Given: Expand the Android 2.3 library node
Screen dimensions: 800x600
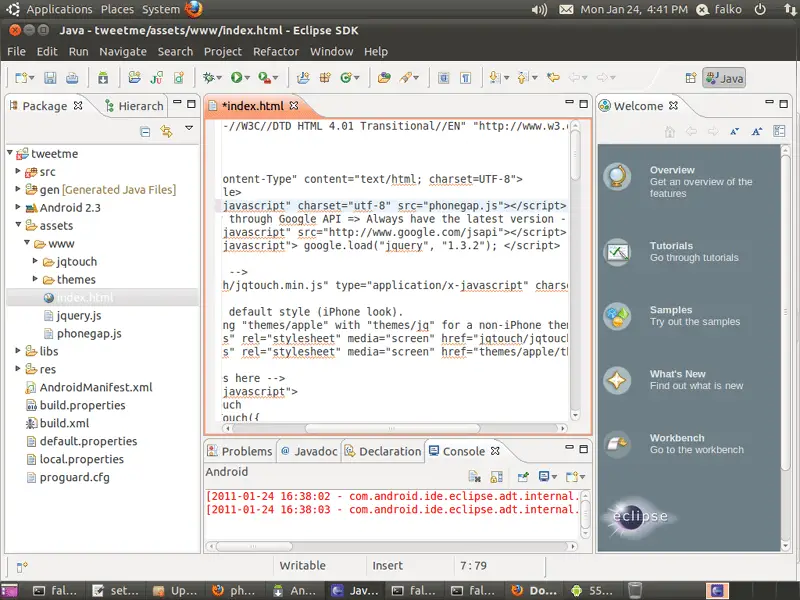Looking at the screenshot, I should tap(18, 207).
